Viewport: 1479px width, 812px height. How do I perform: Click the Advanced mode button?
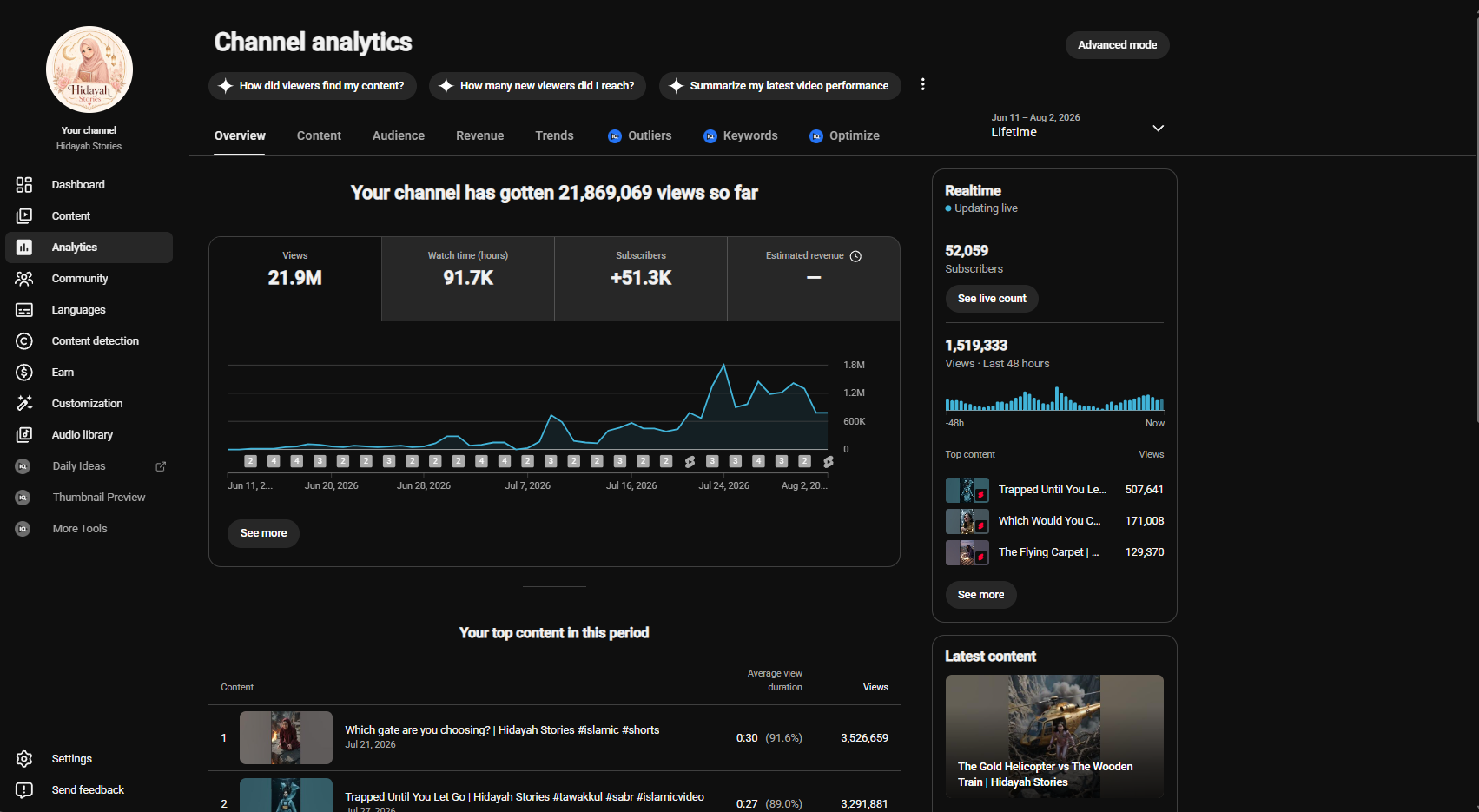(1117, 45)
